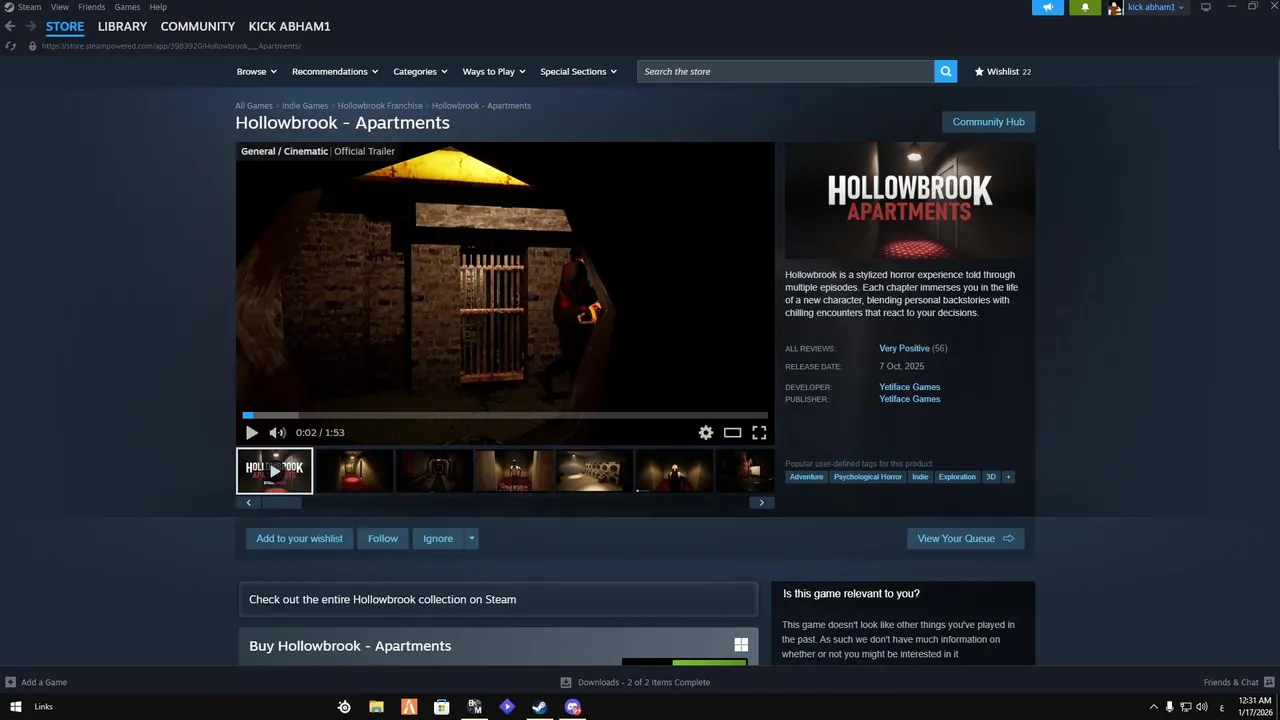Toggle theater mode on the video player
The height and width of the screenshot is (720, 1280).
(733, 433)
